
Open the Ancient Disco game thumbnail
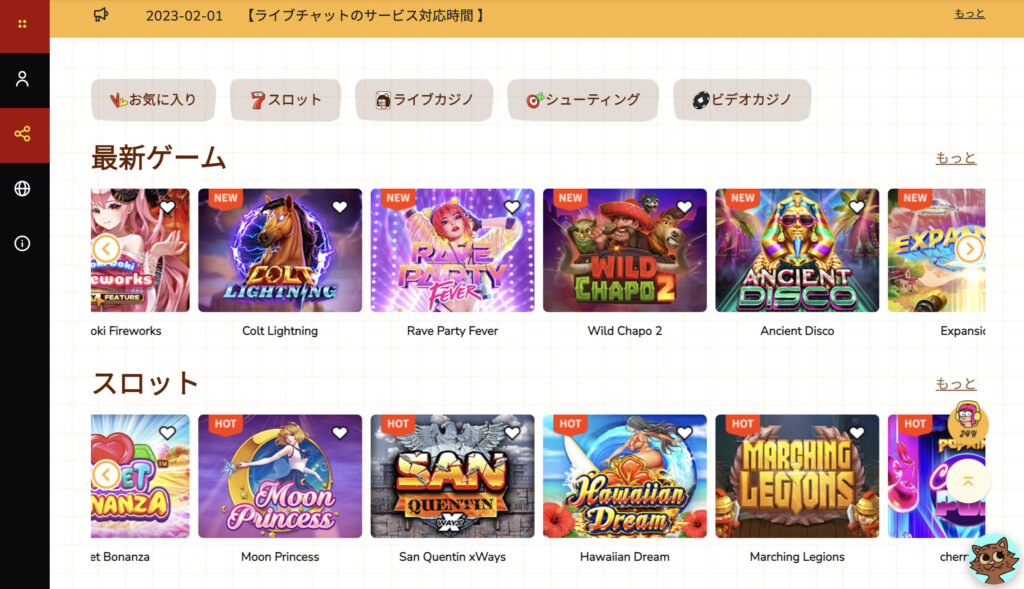point(797,250)
